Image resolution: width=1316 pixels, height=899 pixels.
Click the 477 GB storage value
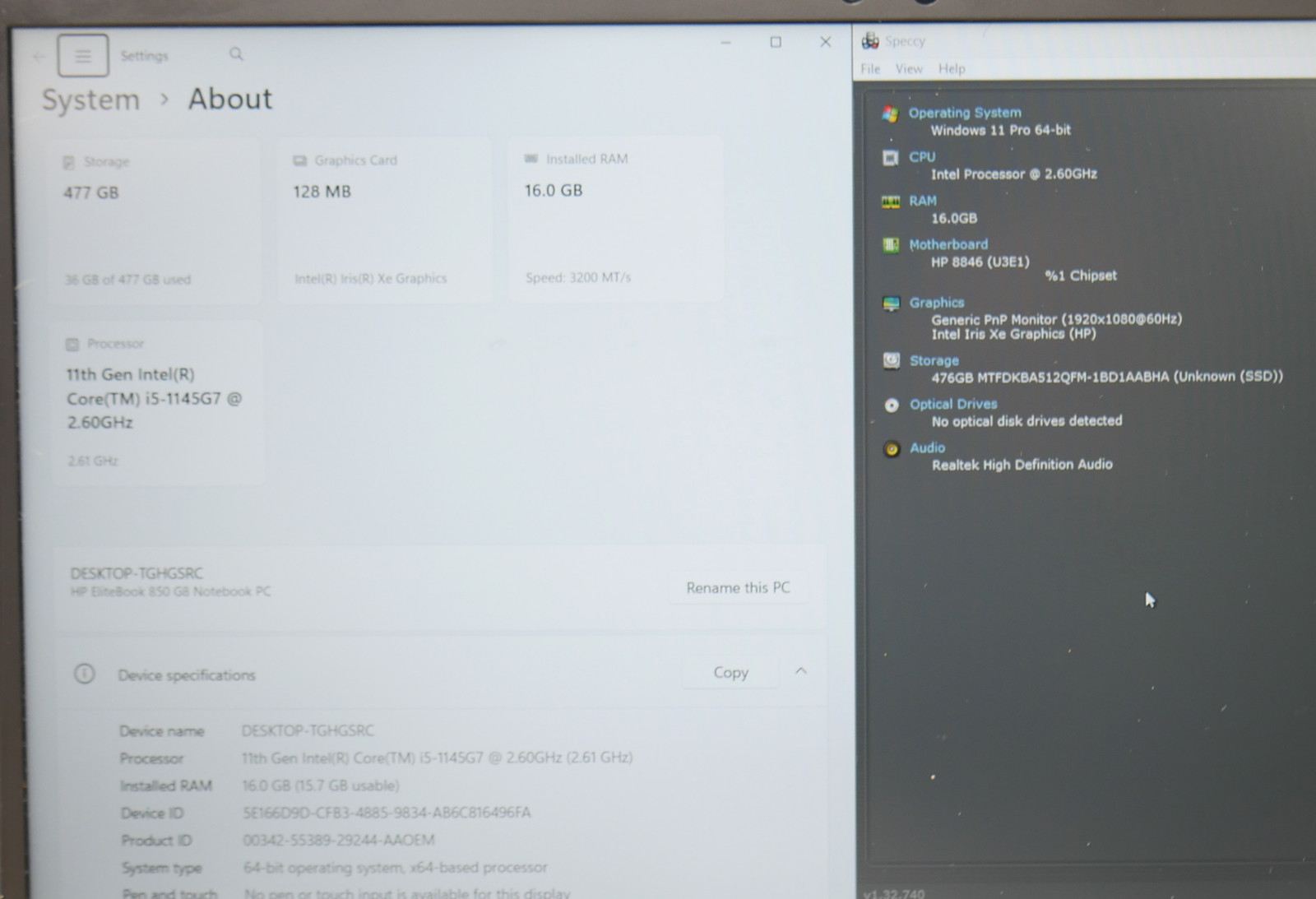(x=91, y=192)
